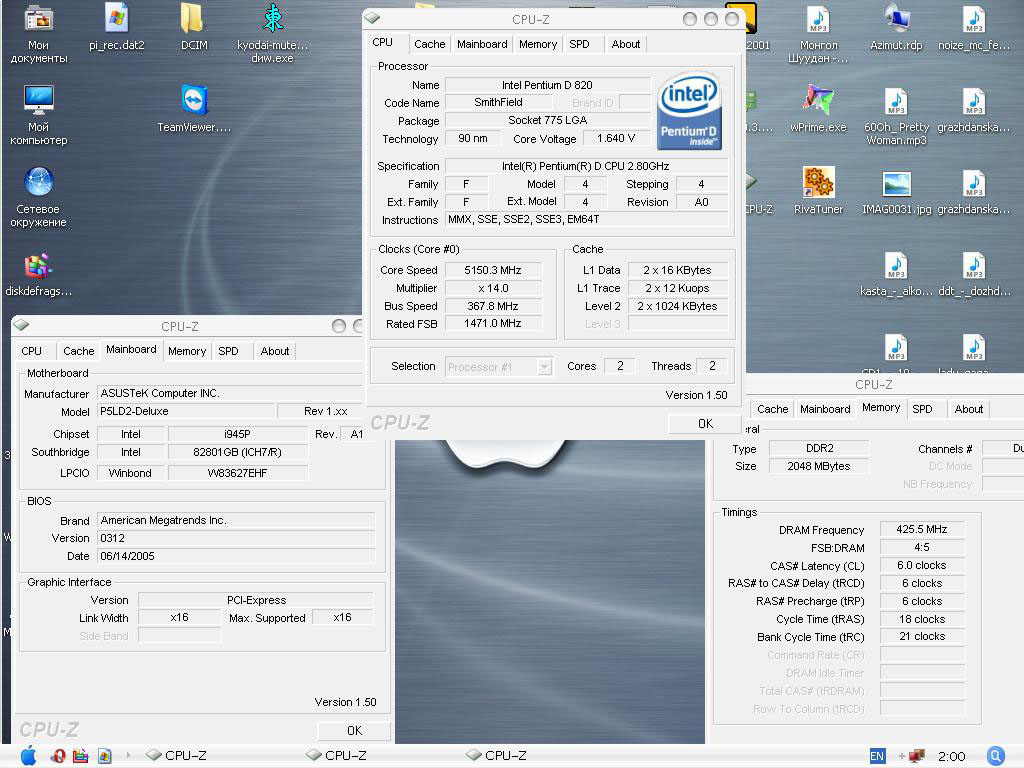The width and height of the screenshot is (1024, 768).
Task: Click the network tray icon
Action: [x=916, y=756]
